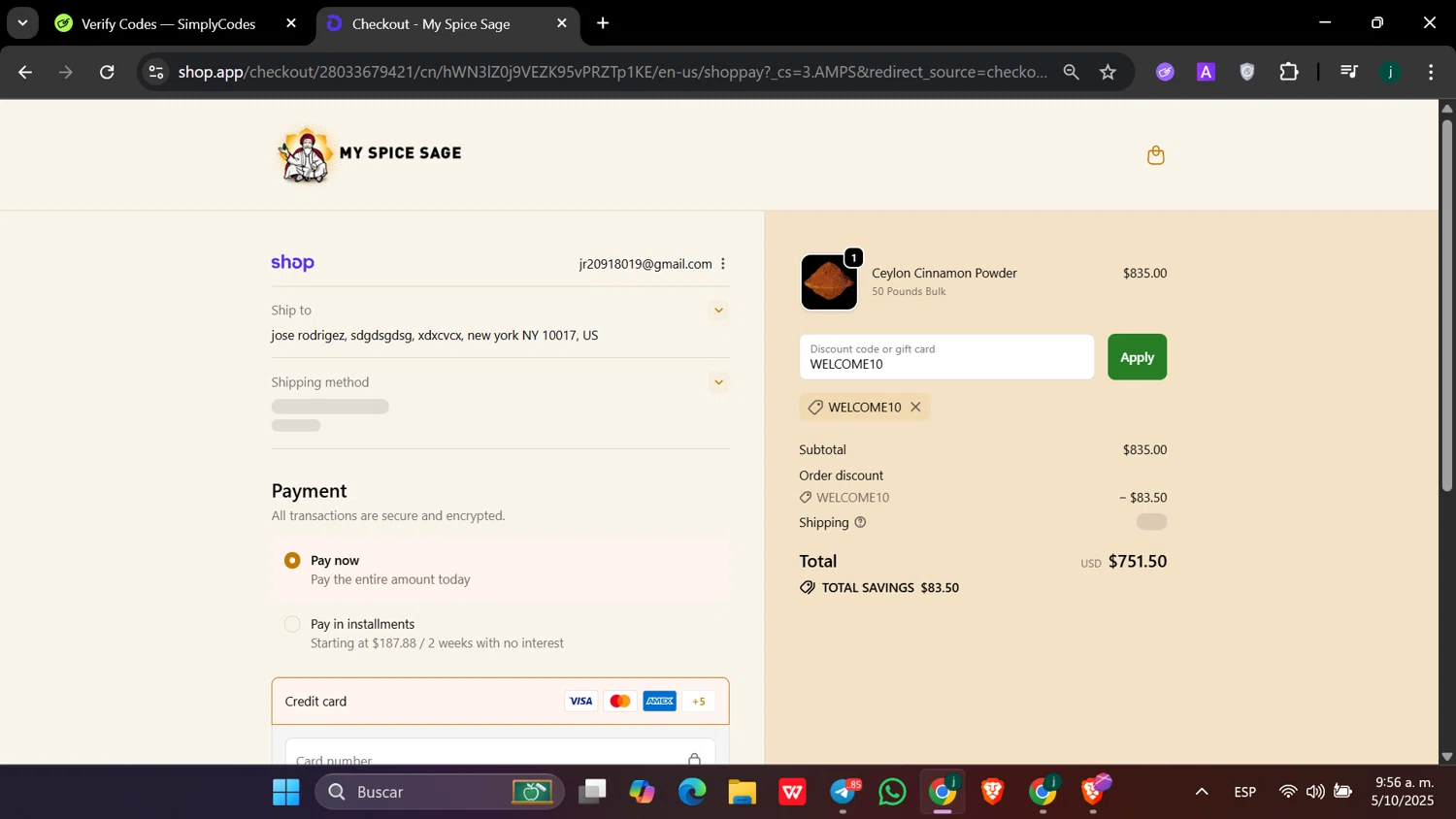Show the +5 more card types

tap(699, 702)
